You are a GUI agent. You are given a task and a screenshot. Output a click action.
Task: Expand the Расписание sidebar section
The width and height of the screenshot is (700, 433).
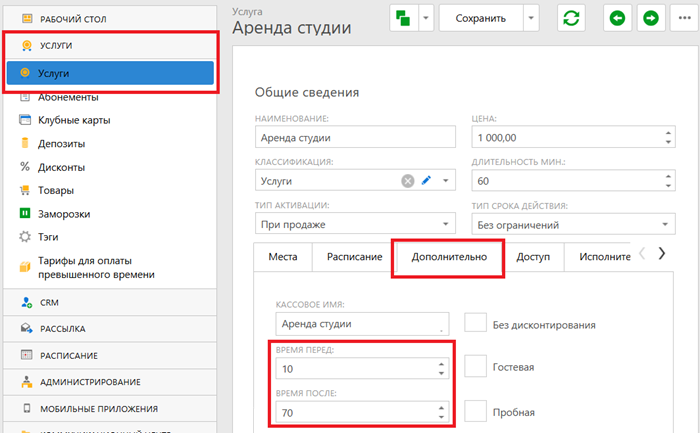pyautogui.click(x=109, y=355)
